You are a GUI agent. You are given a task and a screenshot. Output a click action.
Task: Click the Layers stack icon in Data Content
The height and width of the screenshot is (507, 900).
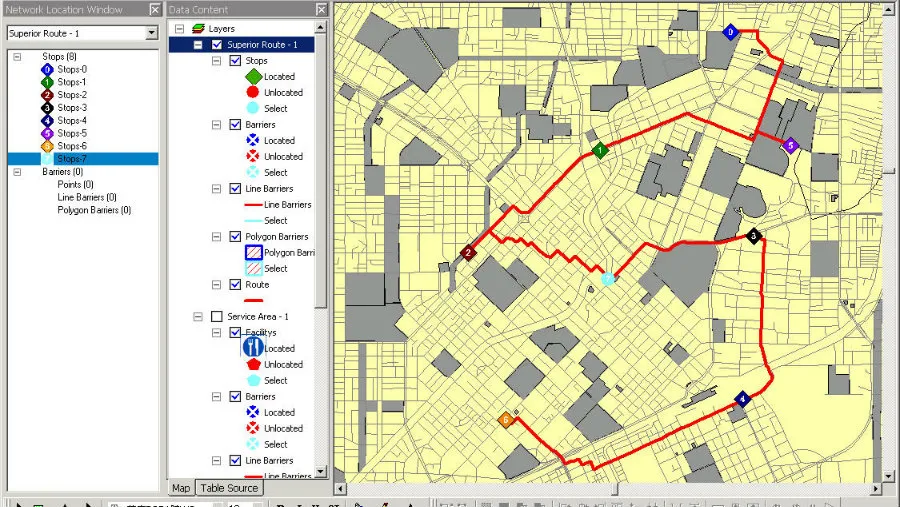[198, 29]
